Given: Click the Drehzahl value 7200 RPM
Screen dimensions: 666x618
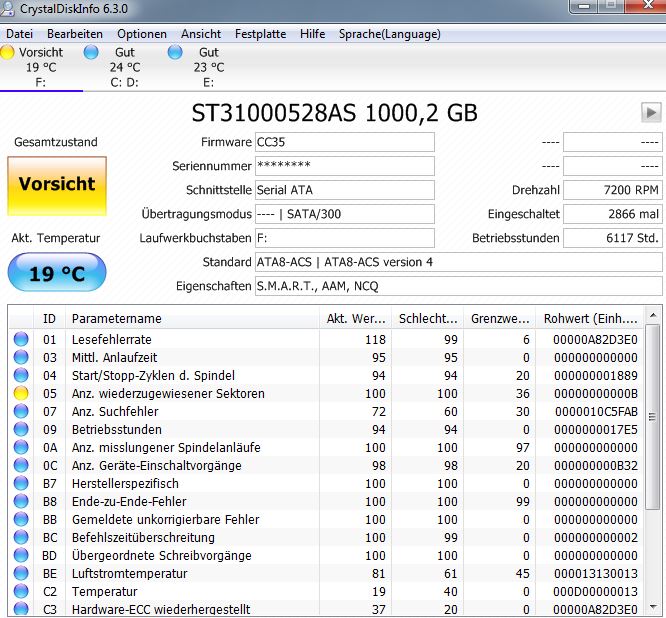Looking at the screenshot, I should 612,190.
